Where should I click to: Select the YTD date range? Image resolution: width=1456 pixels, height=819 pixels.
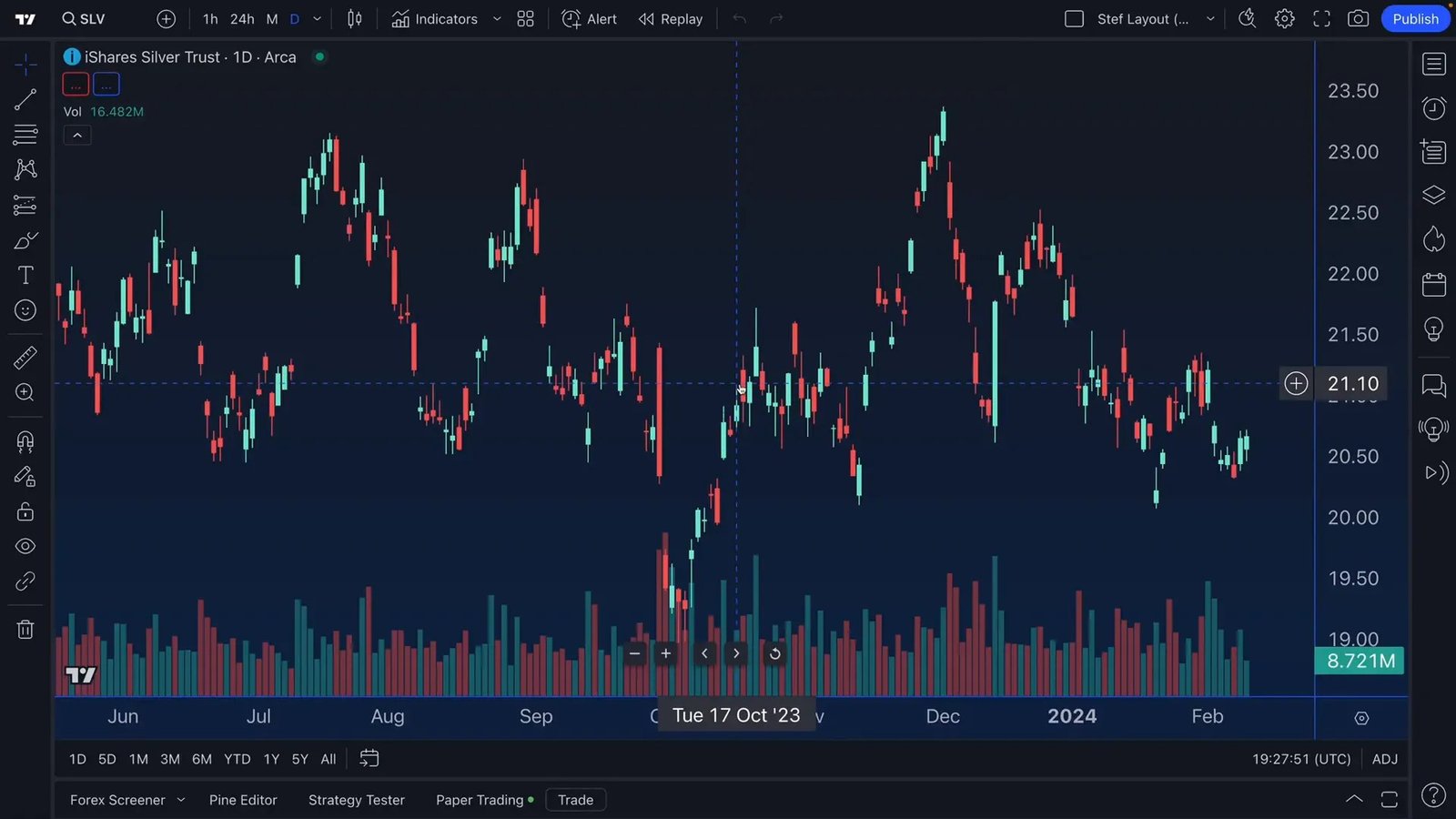pos(238,759)
